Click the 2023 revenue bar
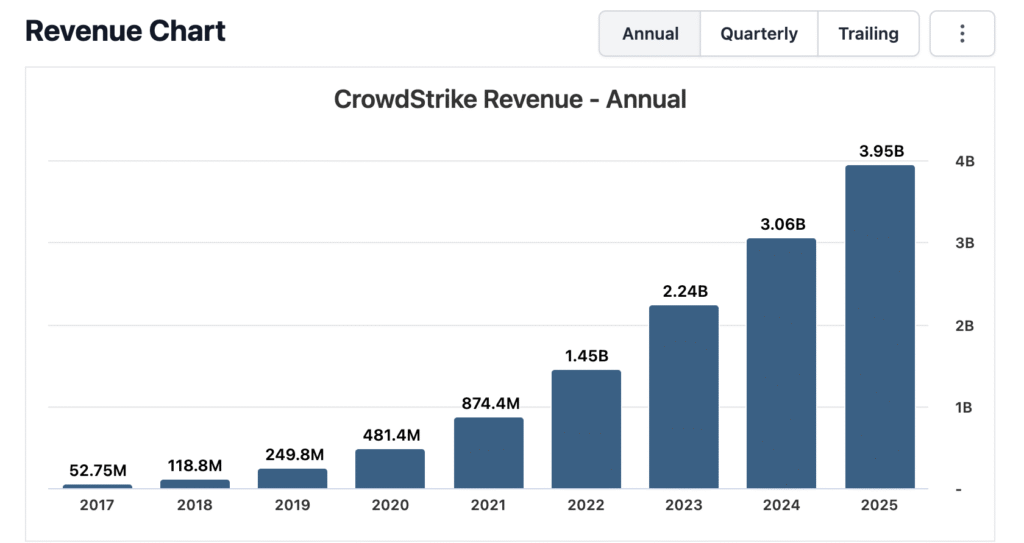 684,397
